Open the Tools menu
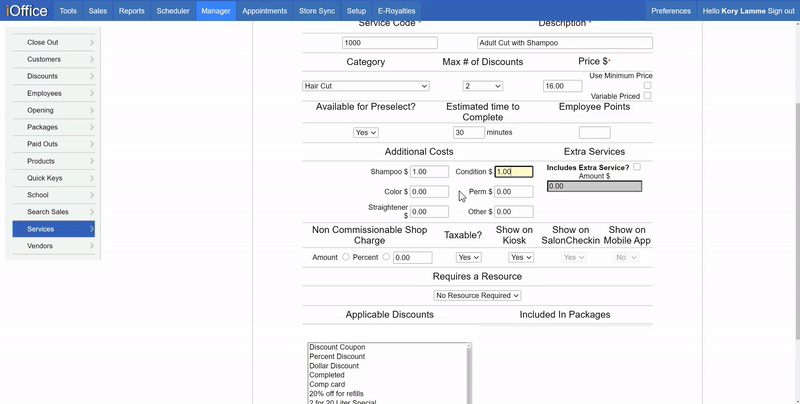This screenshot has width=800, height=404. click(x=68, y=11)
